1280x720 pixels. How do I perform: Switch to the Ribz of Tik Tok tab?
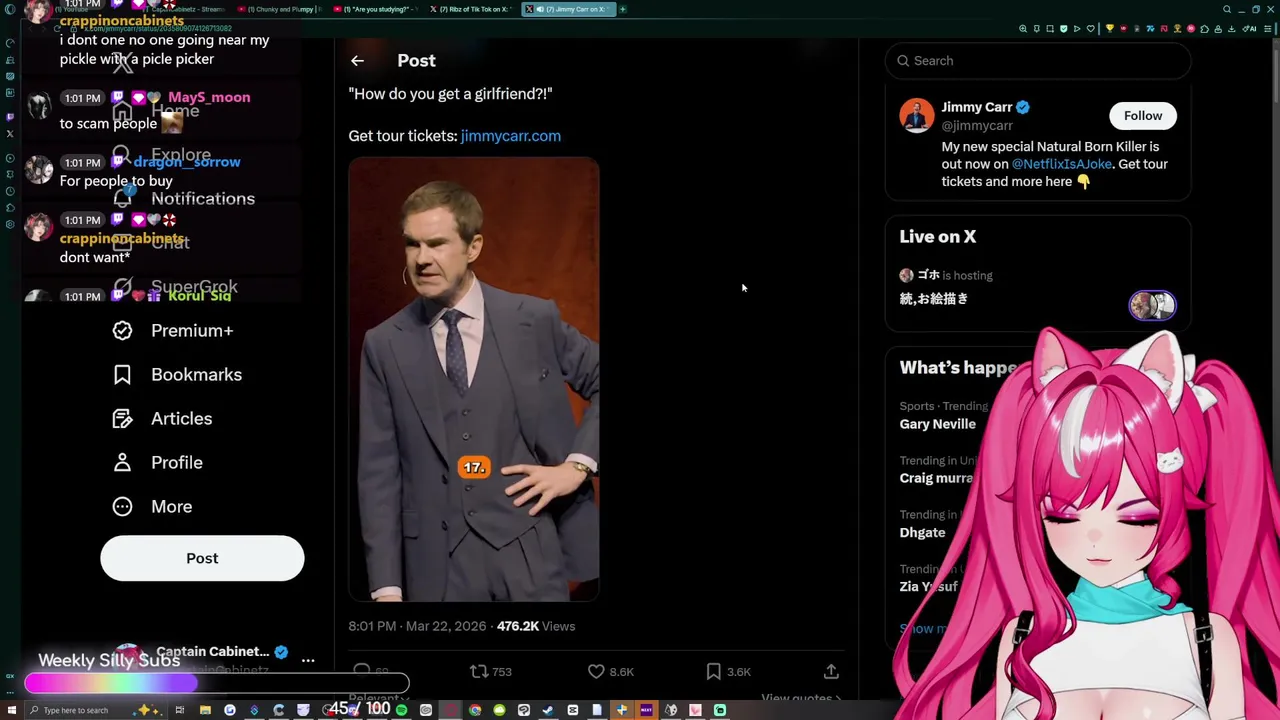[x=472, y=9]
